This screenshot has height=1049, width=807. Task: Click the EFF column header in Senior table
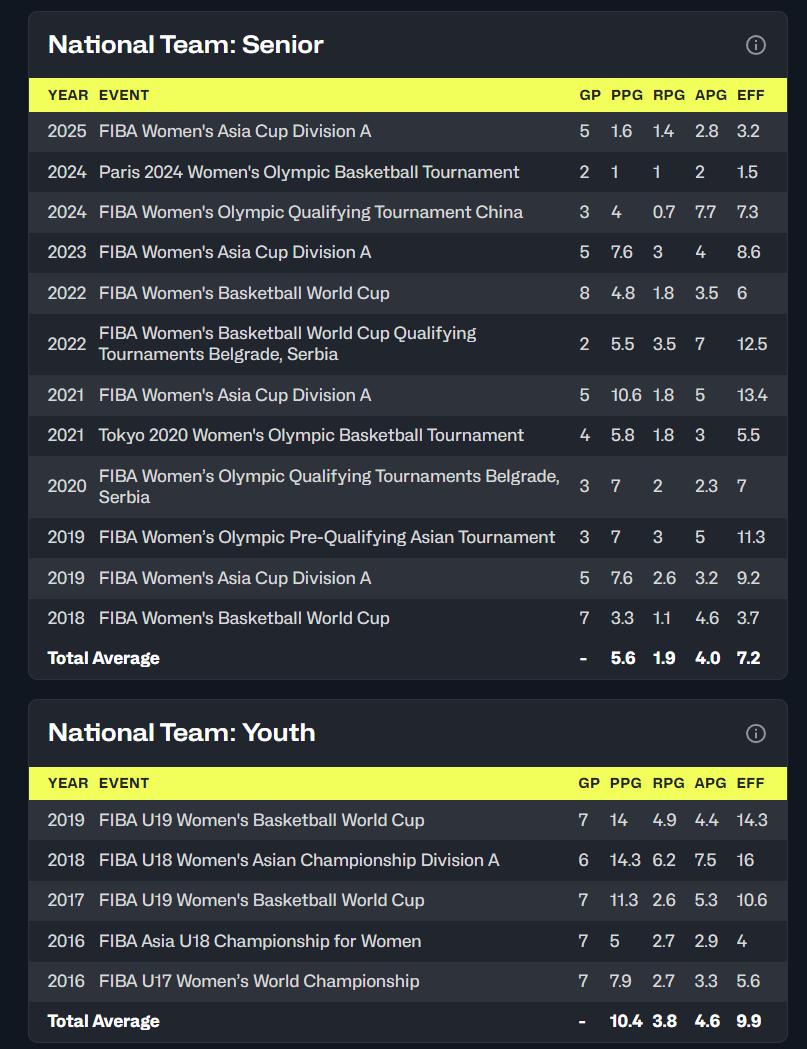(751, 95)
